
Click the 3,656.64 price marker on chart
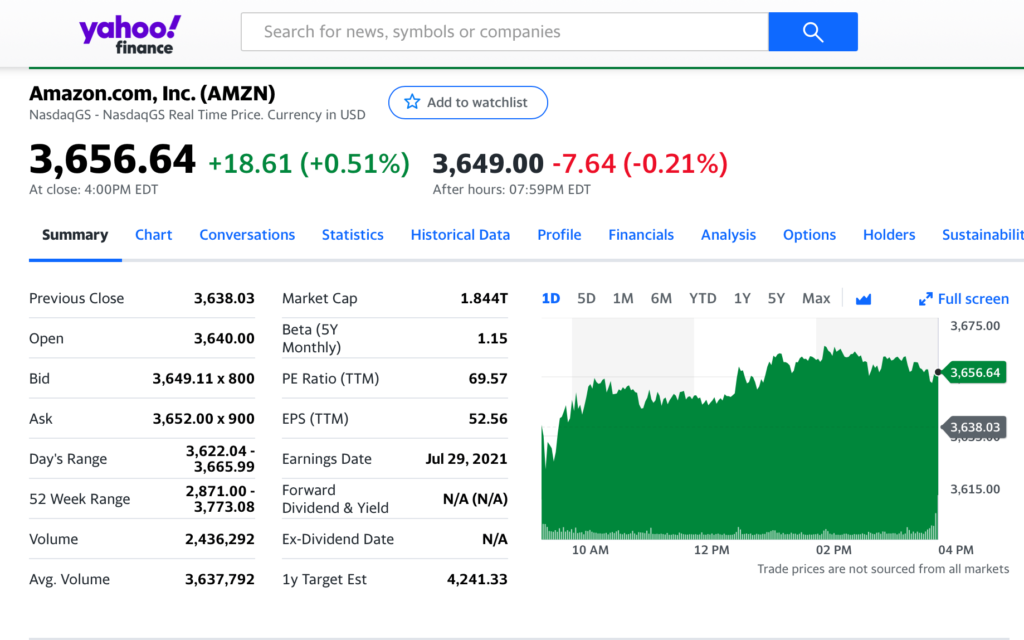(975, 373)
